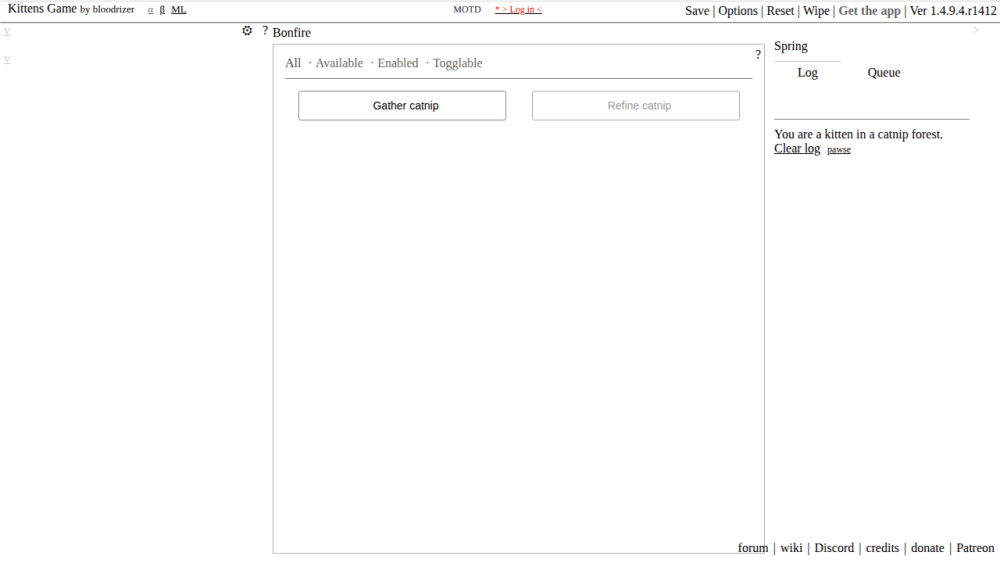Open the Bonfire tab
This screenshot has height=563, width=1000.
pyautogui.click(x=291, y=33)
